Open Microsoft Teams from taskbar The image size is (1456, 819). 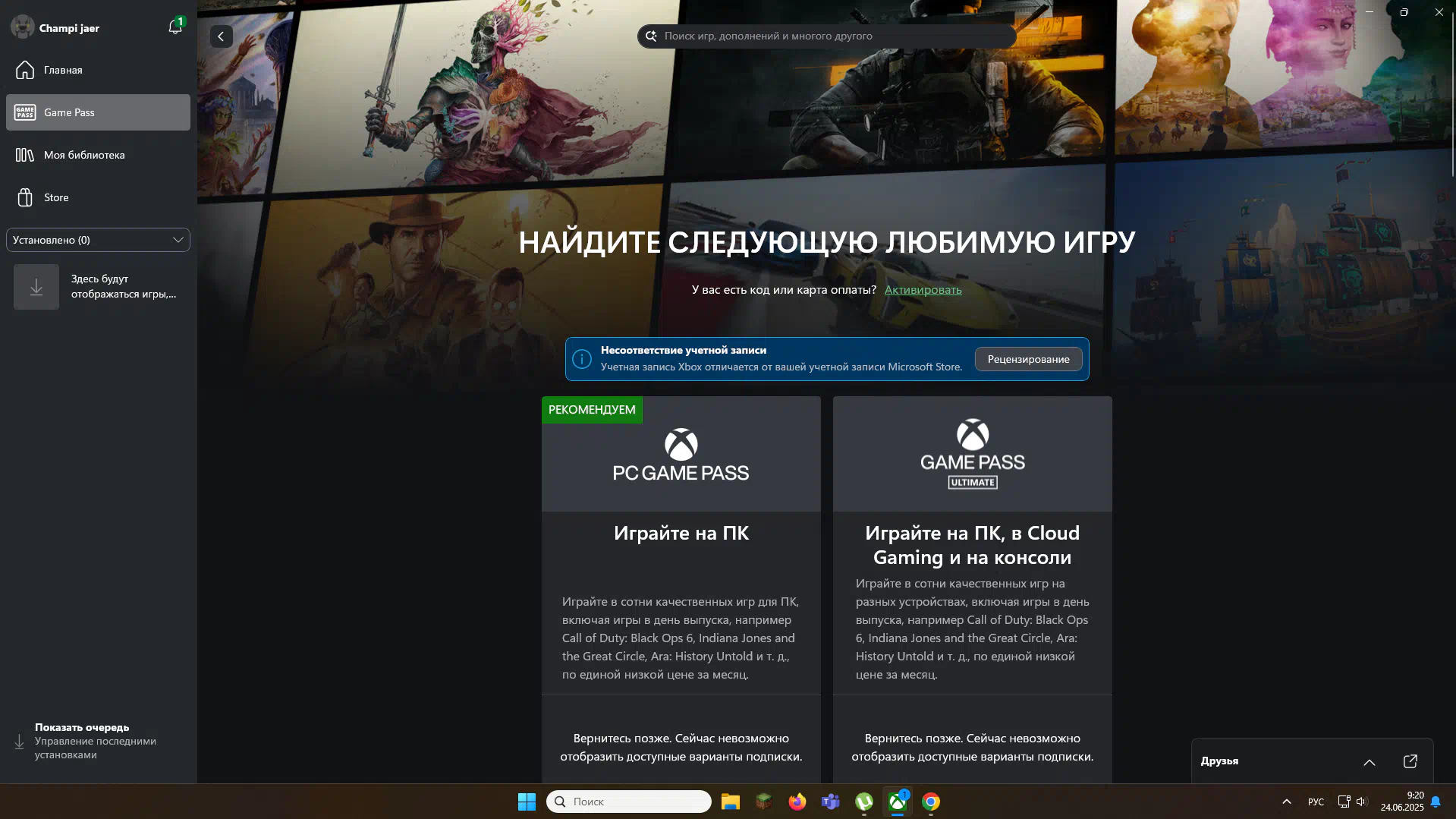(830, 802)
